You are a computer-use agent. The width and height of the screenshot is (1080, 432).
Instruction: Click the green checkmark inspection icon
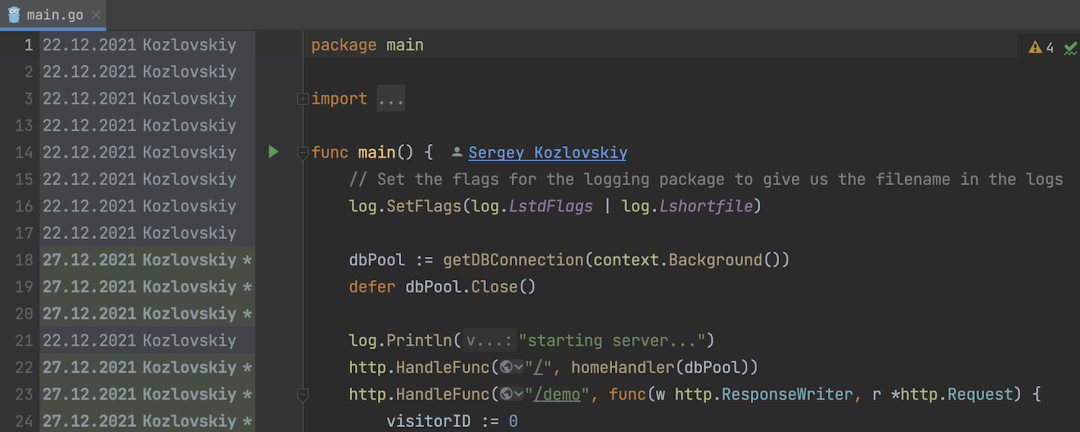(x=1070, y=47)
